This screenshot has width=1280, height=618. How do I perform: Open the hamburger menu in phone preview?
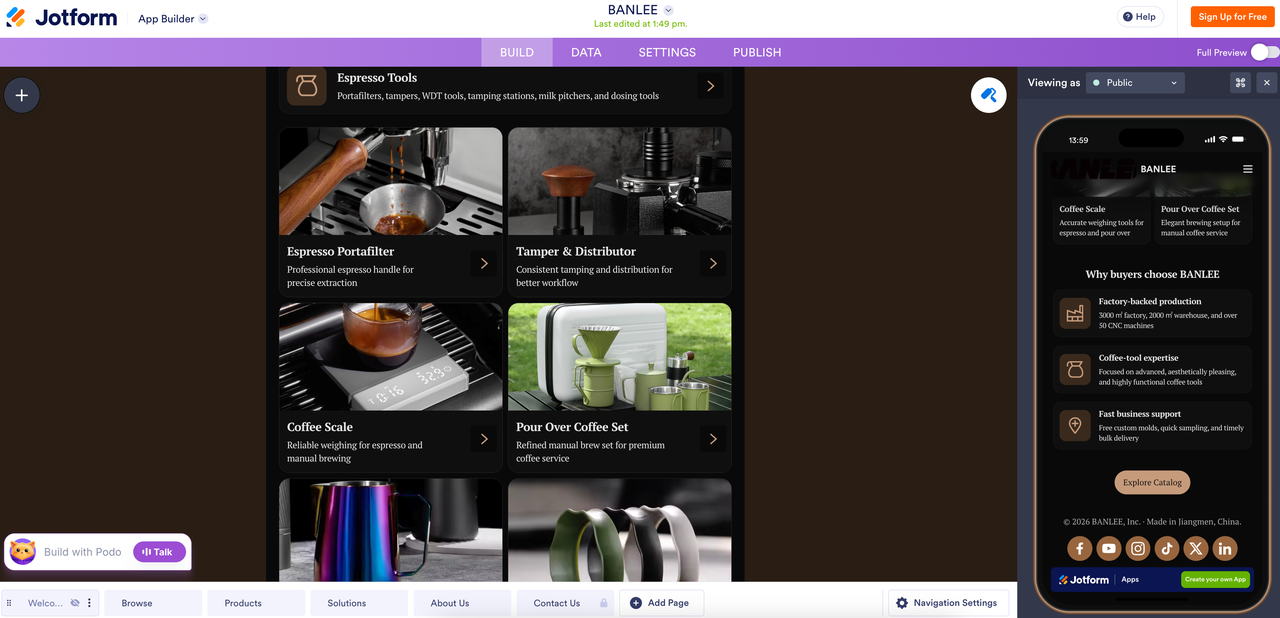[1247, 169]
